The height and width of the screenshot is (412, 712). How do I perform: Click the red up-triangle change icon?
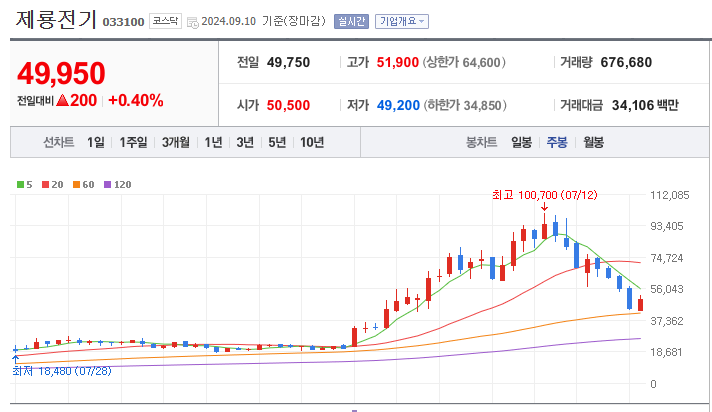point(62,100)
